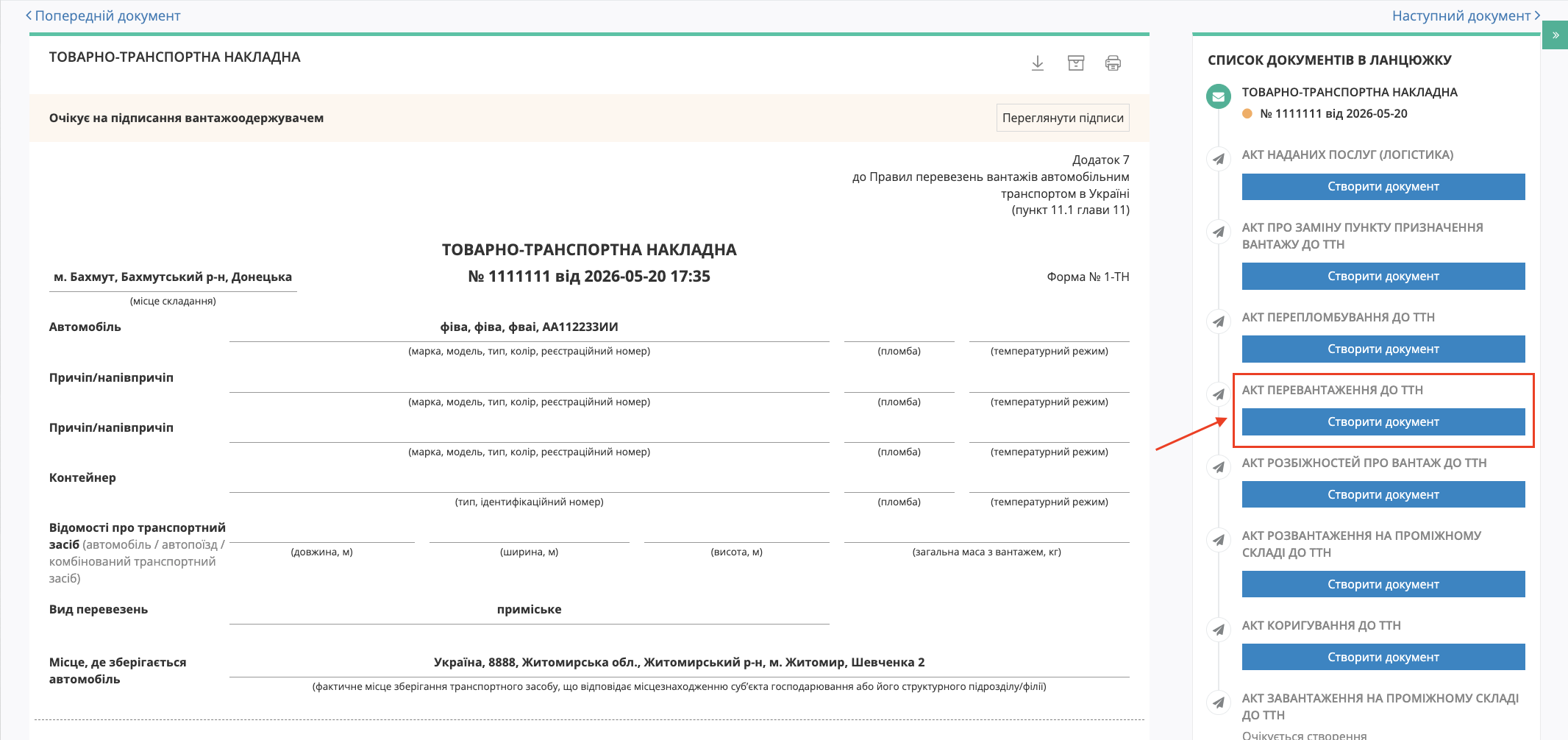Create document for АКТ ПЕРЕВАНТАЖЕННЯ ДО ТТН
This screenshot has height=740, width=1568.
click(x=1383, y=422)
